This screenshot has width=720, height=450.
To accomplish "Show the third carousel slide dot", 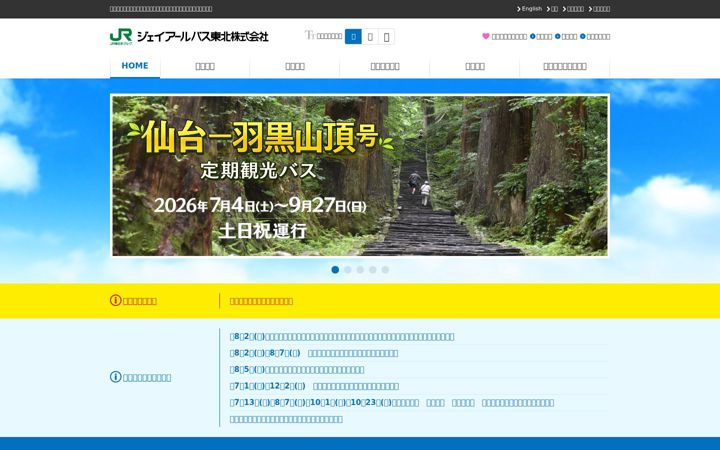I will tap(360, 270).
